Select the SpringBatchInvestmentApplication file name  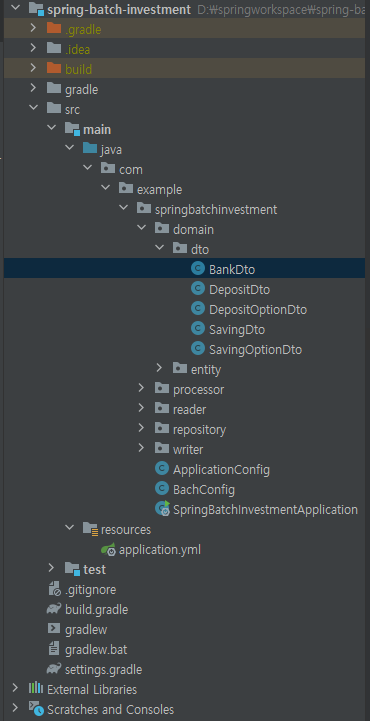point(265,510)
